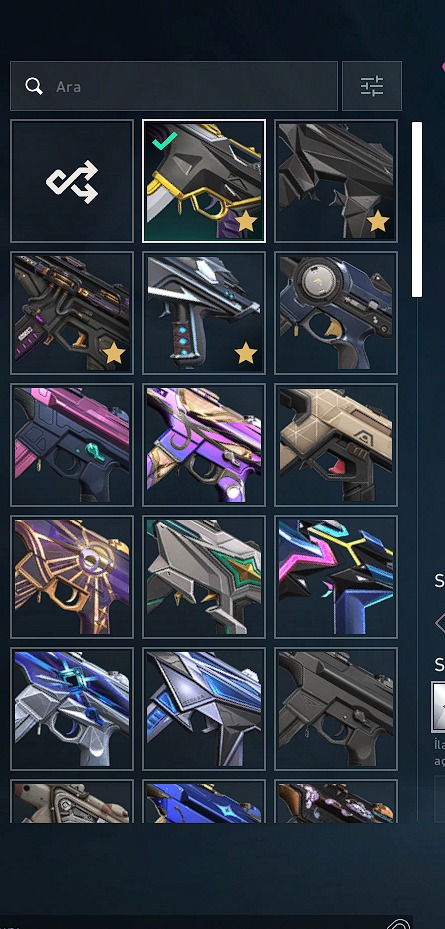Click the magnifier search icon
The image size is (445, 929).
pos(34,87)
